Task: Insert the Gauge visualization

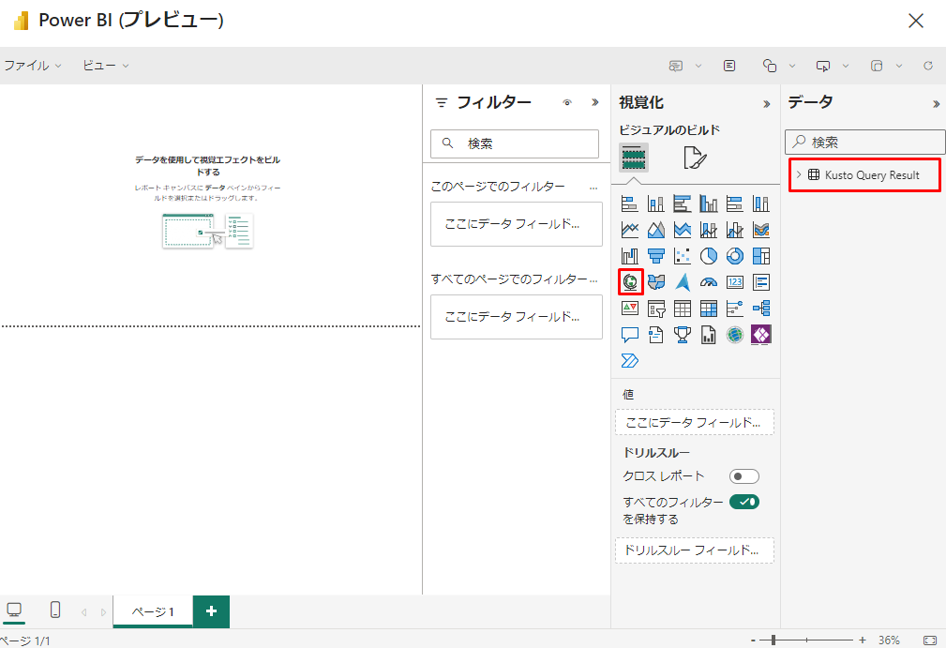Action: point(708,282)
